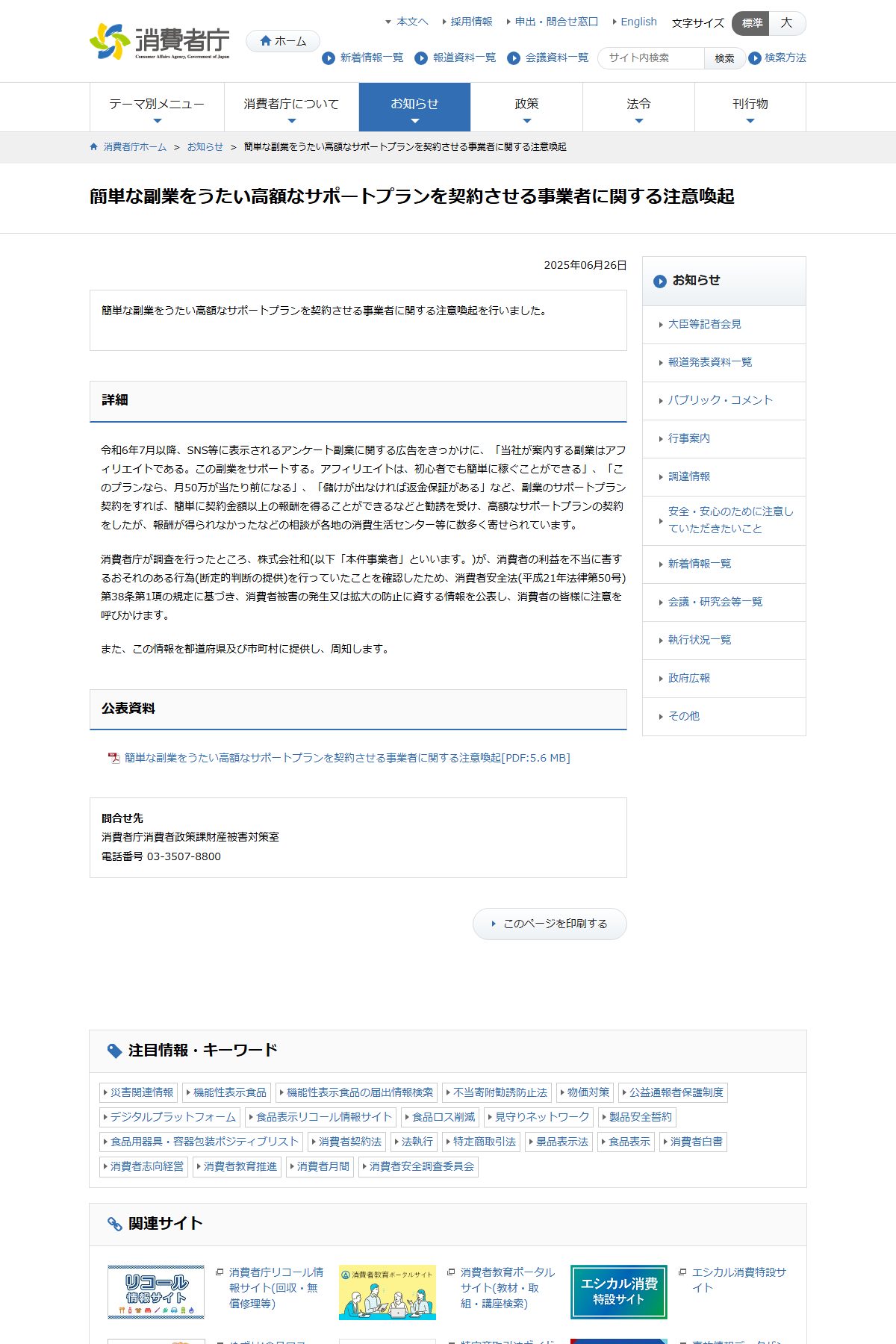Click the circle arrow icon by 報道資料一覧
The image size is (896, 1344).
coord(421,58)
